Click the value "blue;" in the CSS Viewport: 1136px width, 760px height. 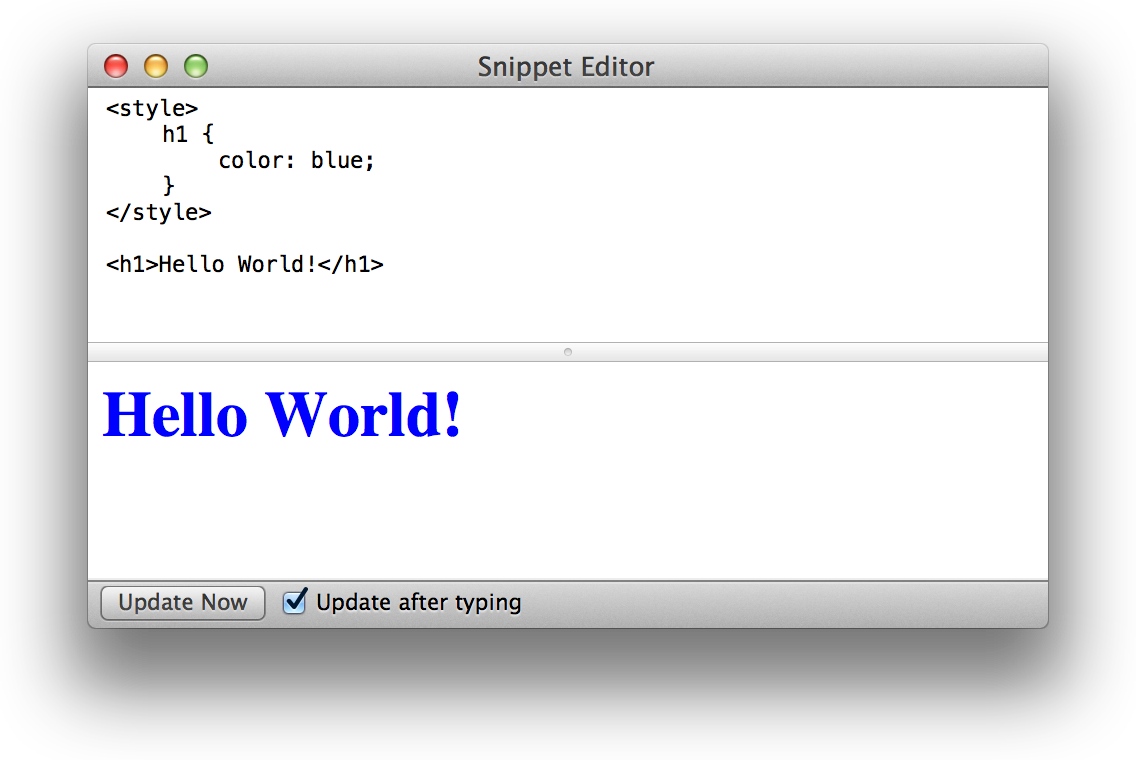click(343, 160)
